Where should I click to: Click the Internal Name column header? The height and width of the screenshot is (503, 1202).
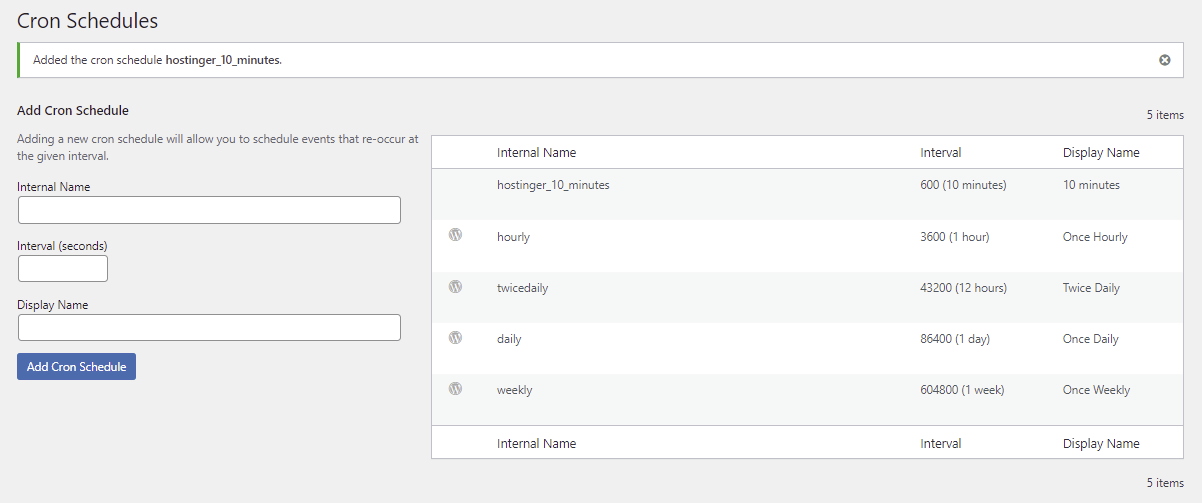click(536, 153)
